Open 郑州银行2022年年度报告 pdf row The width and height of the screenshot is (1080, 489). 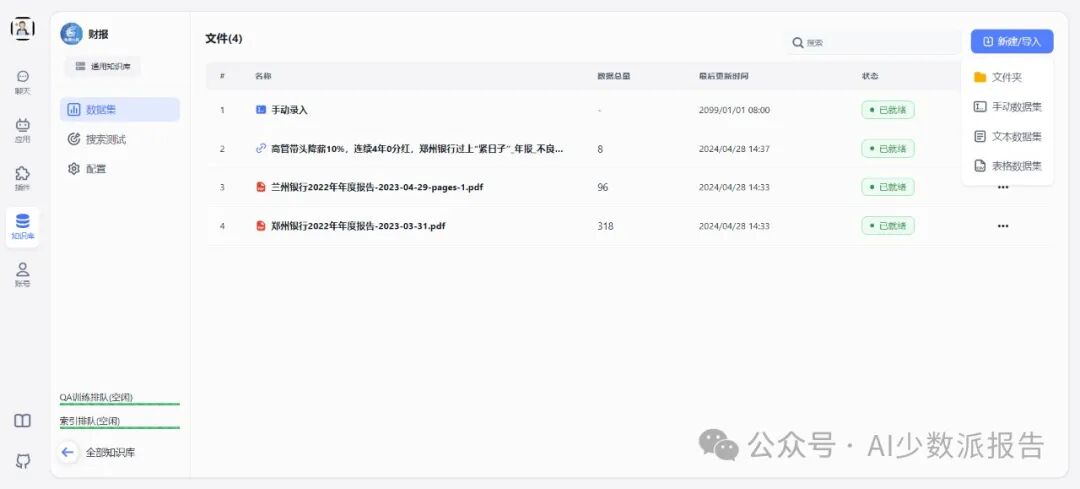click(x=628, y=225)
